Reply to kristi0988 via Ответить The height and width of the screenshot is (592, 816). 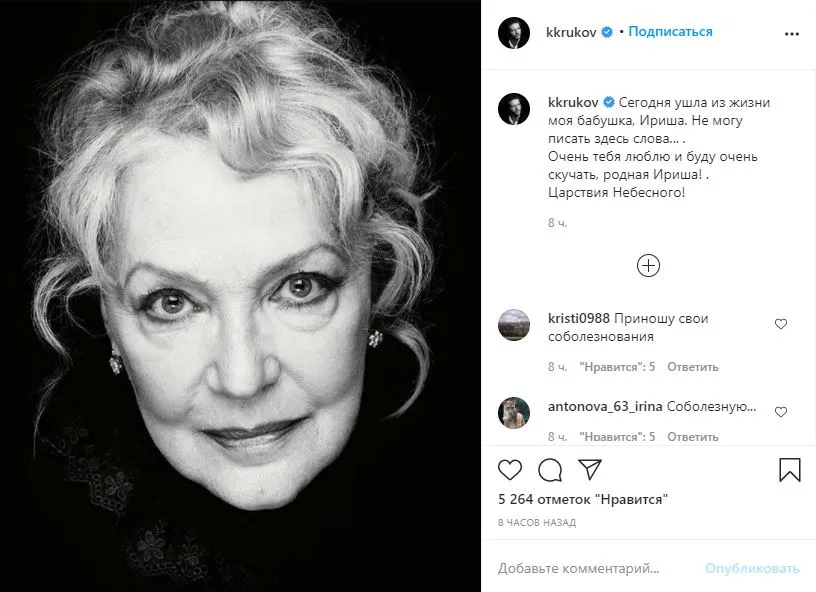click(693, 367)
